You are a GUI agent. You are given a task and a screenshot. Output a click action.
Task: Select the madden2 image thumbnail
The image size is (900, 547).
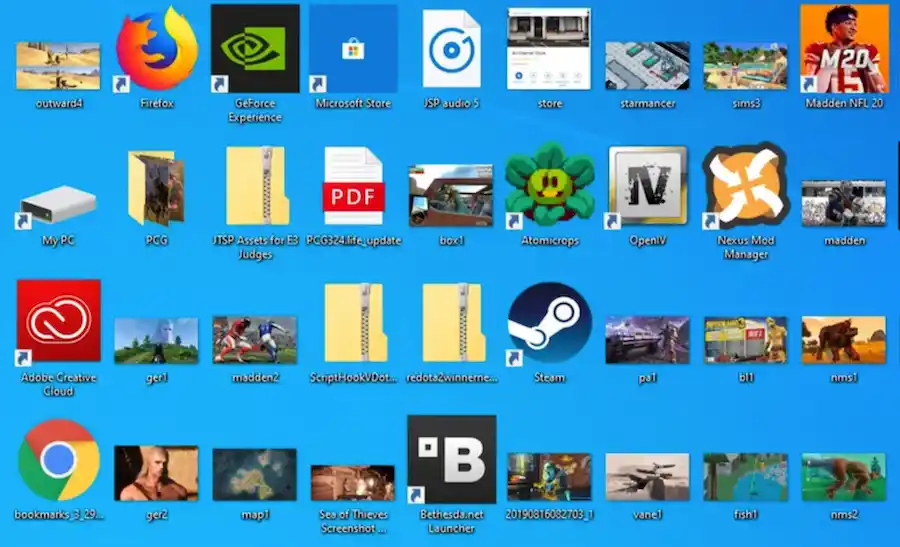pos(255,340)
